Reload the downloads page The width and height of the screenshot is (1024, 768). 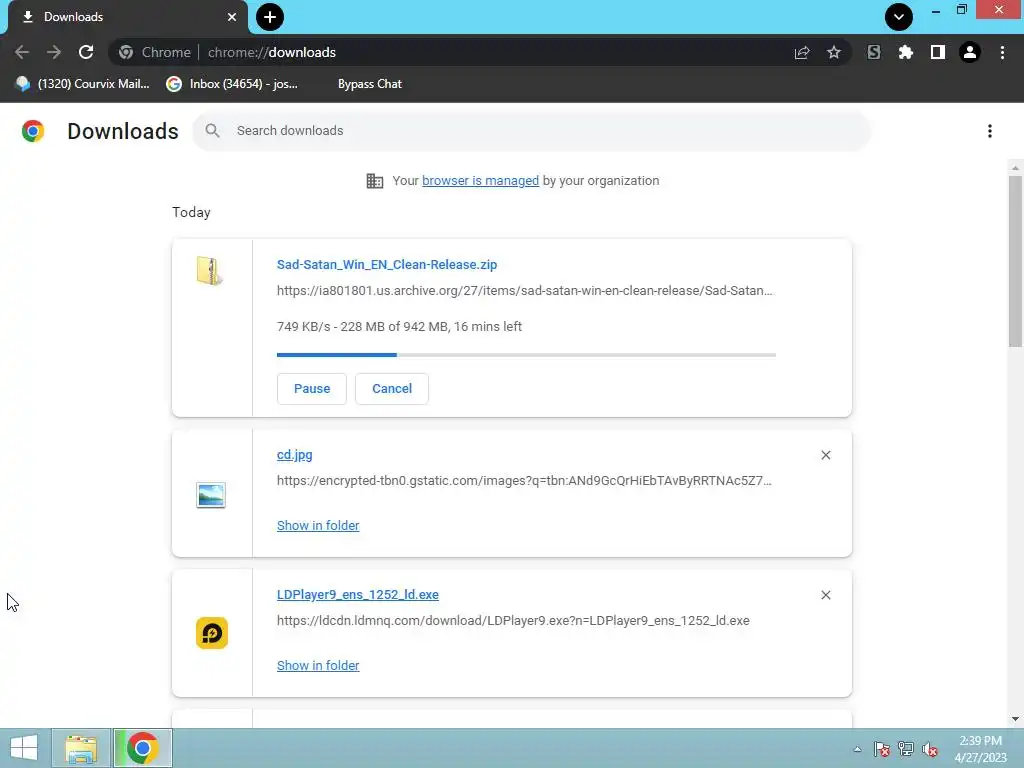pos(86,52)
